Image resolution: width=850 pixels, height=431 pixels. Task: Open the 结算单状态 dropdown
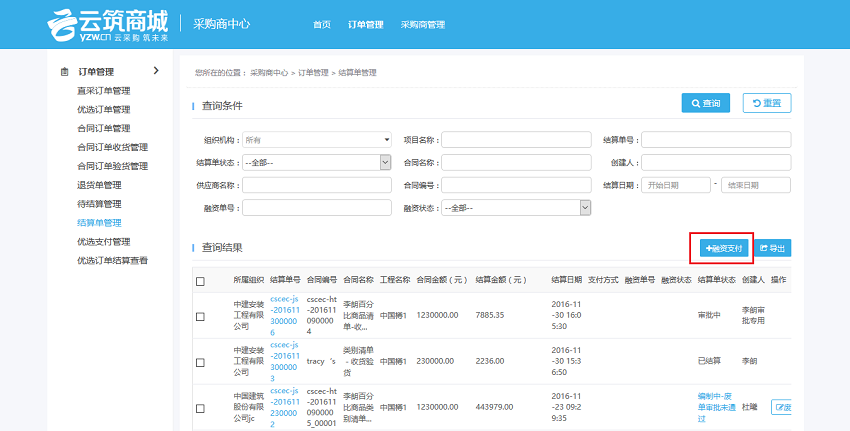(317, 163)
